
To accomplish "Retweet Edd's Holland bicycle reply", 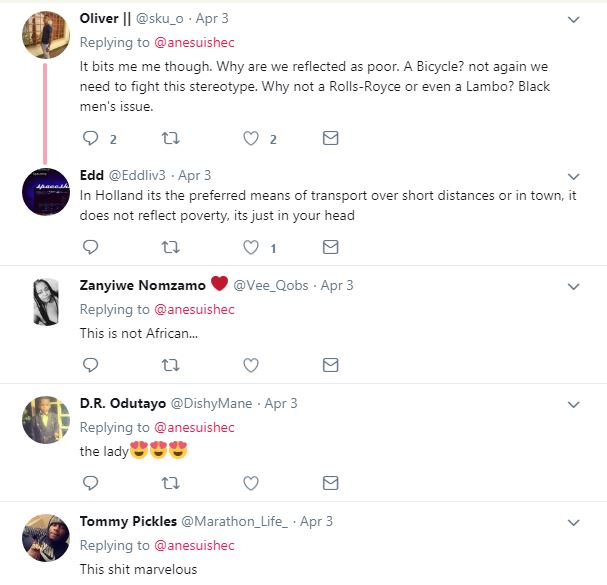I will click(171, 247).
